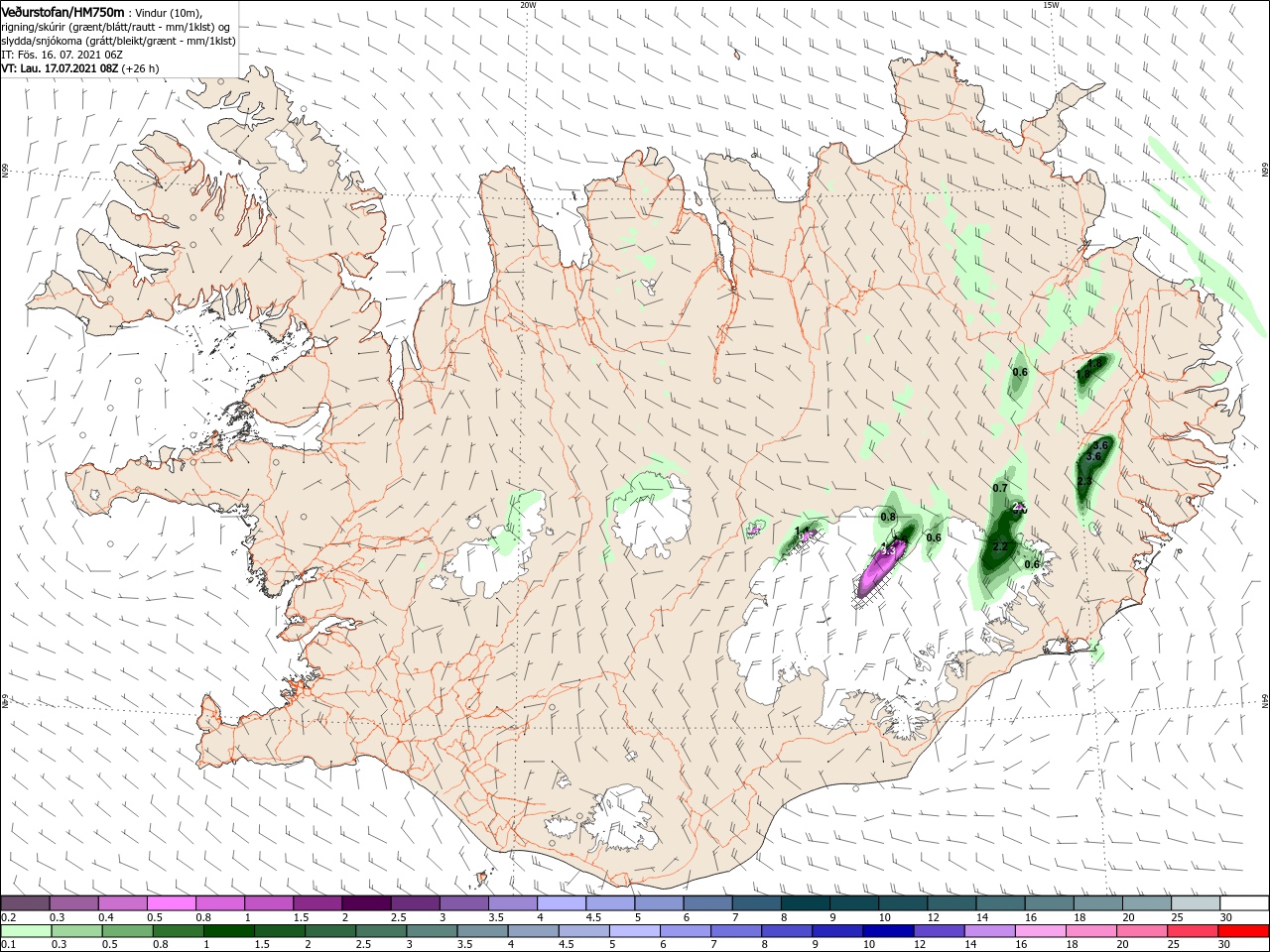Click the lavender 4 swatch, top legend row

(561, 903)
